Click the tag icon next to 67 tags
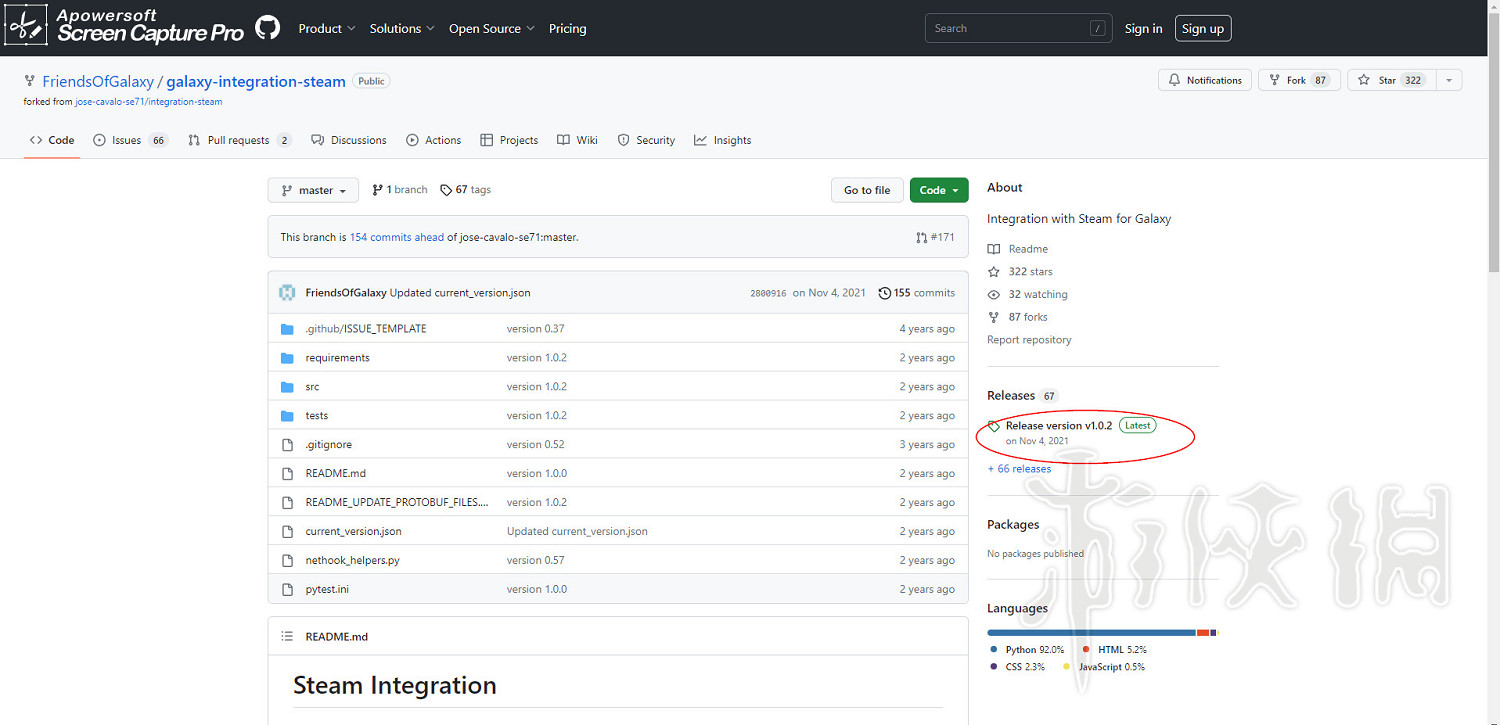 [446, 190]
